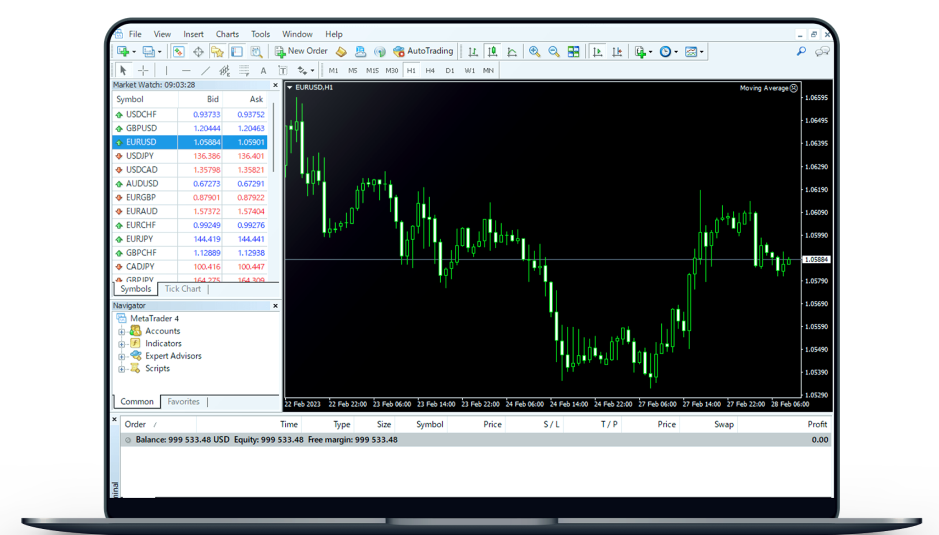Pick the text label 'A' tool
This screenshot has height=535, width=939.
click(x=263, y=71)
